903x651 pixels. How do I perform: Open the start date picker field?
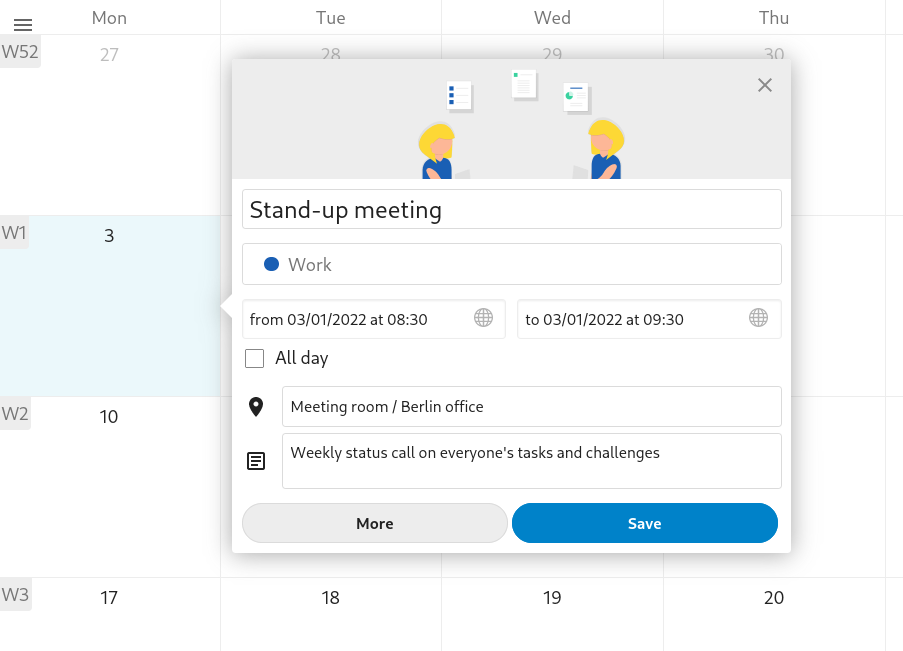[358, 320]
